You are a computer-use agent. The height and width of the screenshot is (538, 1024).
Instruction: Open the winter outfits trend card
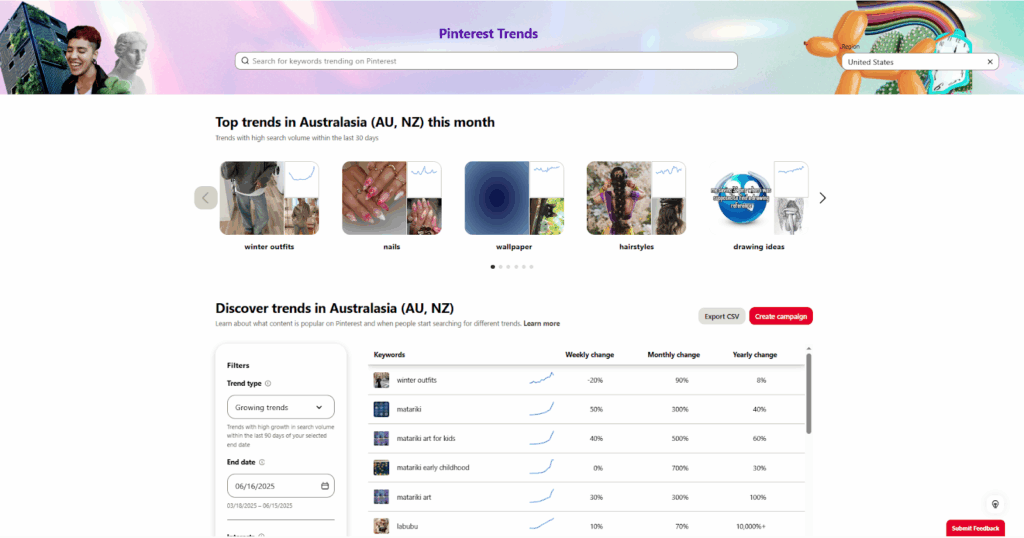click(269, 206)
